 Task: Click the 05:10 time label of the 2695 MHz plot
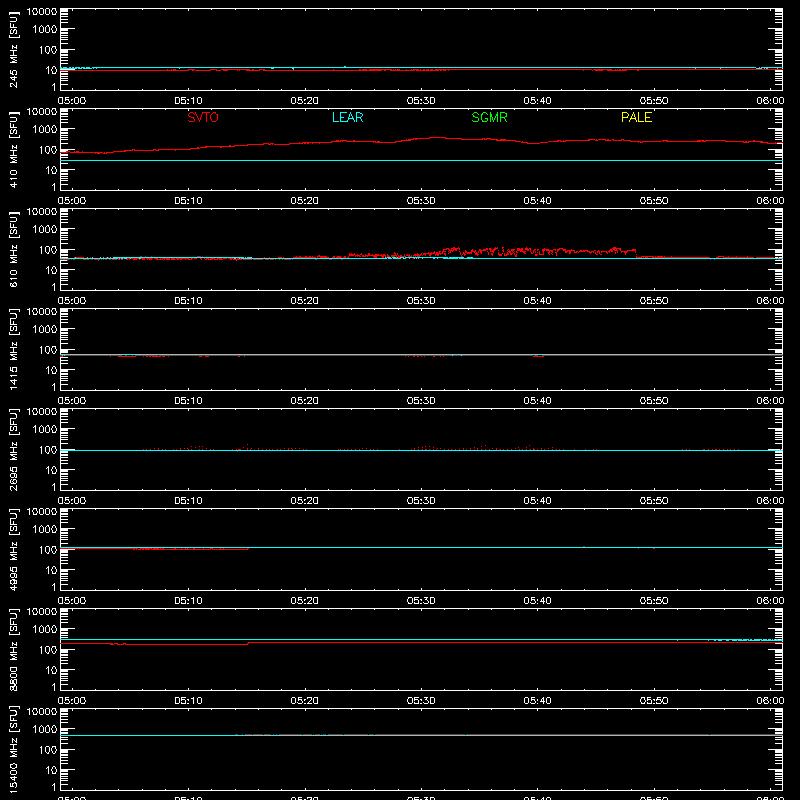188,501
